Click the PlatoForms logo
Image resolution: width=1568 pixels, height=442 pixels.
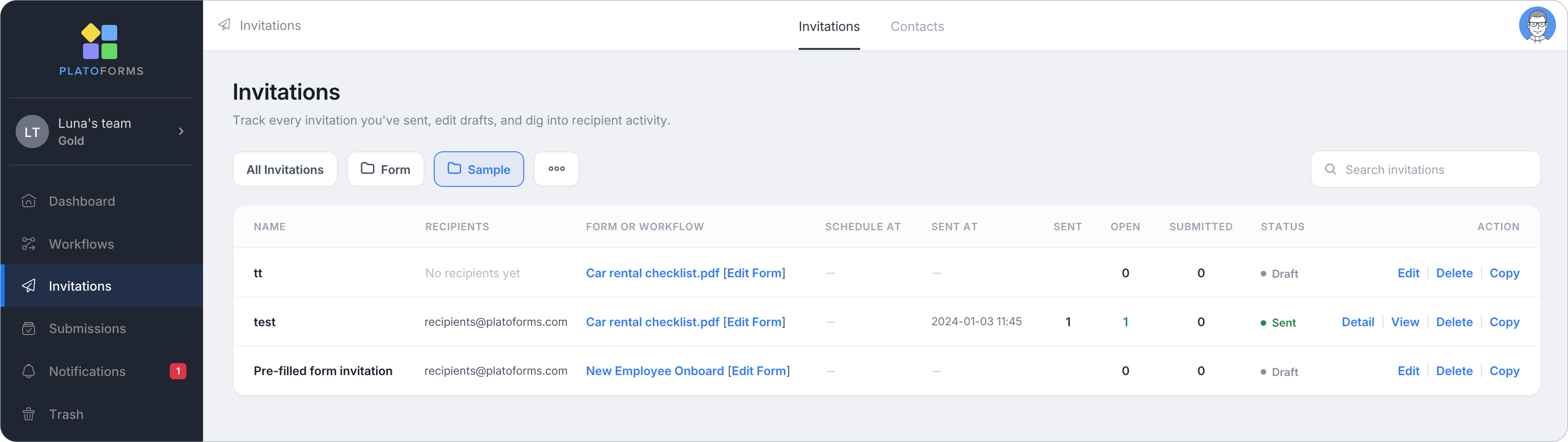tap(101, 50)
